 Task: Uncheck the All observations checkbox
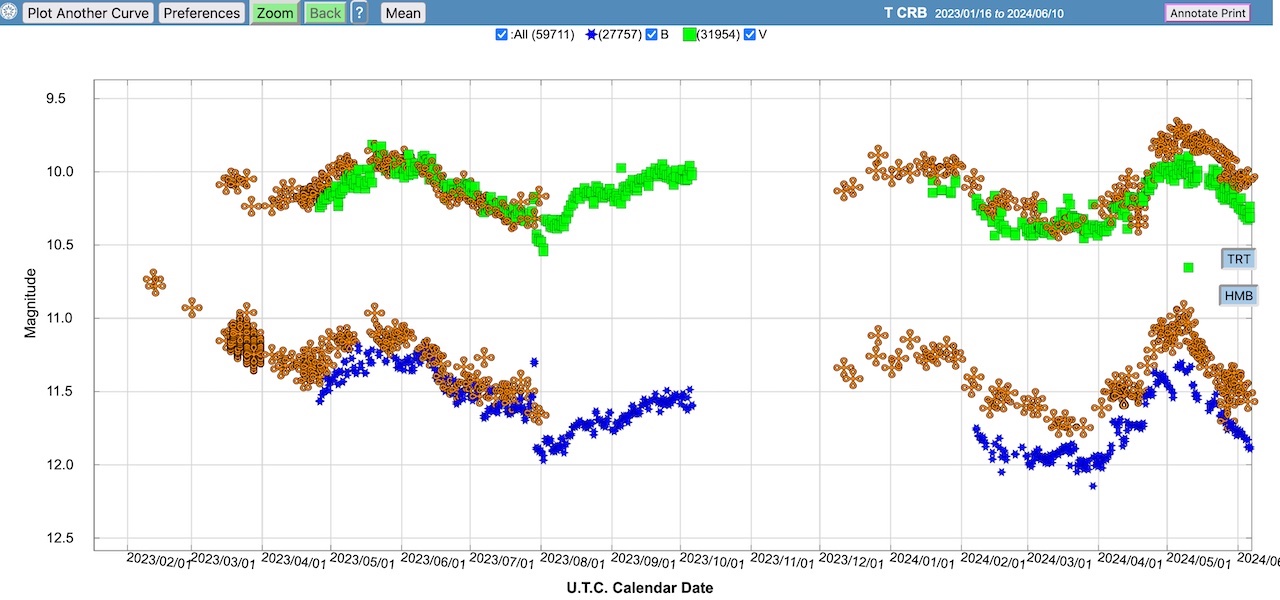pos(502,35)
